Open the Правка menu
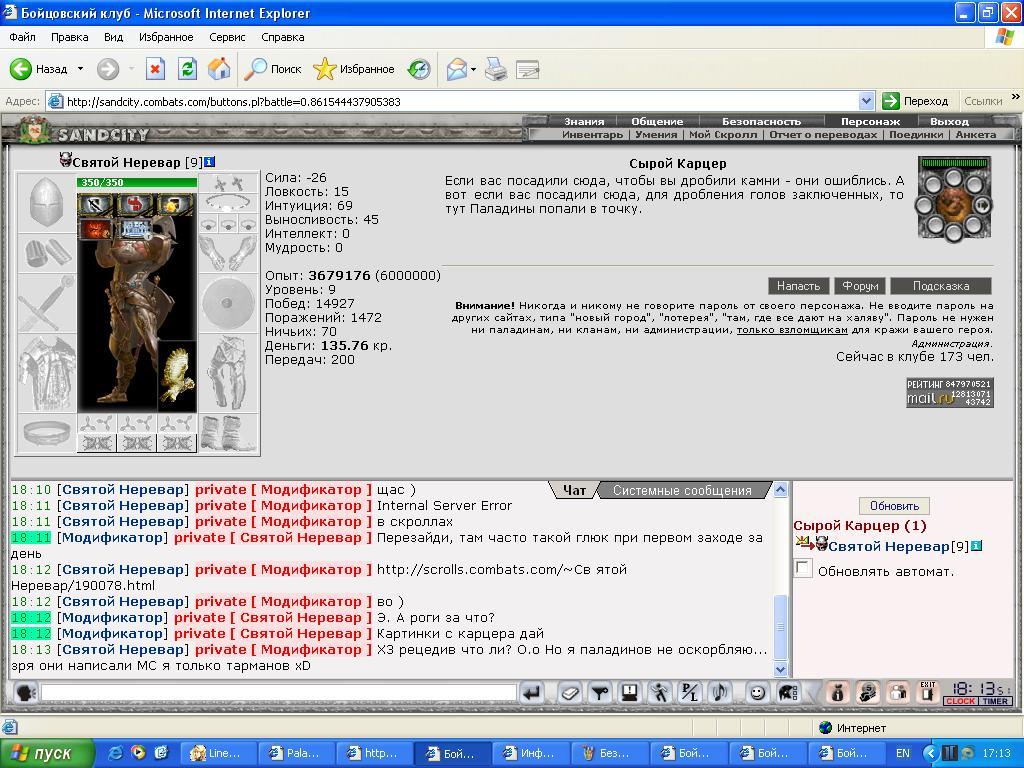 tap(69, 37)
